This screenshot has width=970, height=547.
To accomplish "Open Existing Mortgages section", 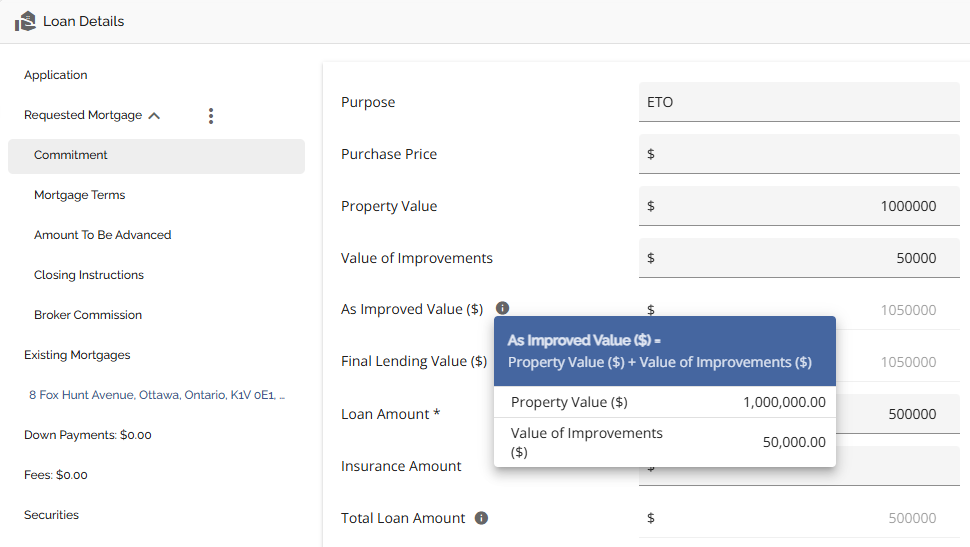I will coord(77,355).
